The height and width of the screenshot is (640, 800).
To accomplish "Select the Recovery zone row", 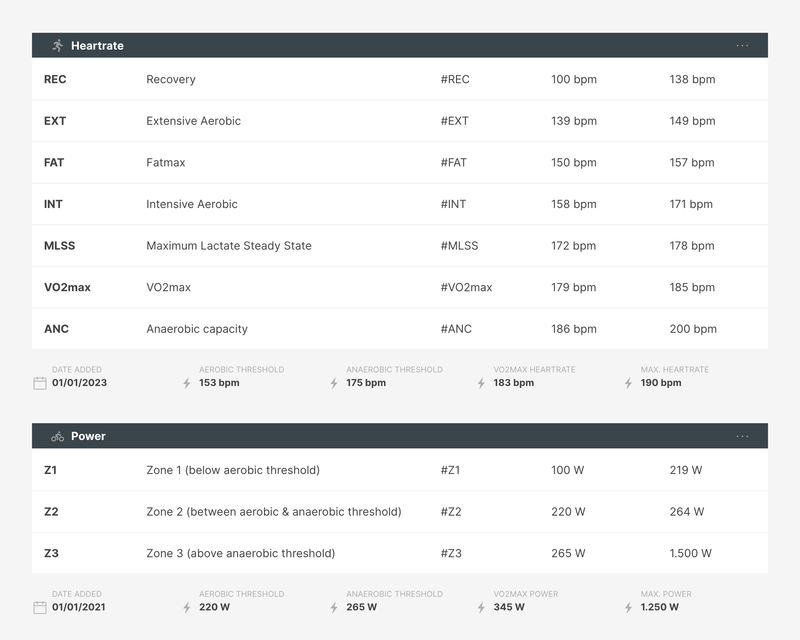I will [400, 80].
